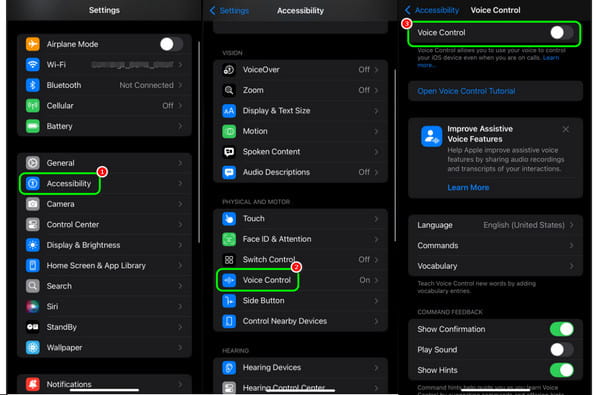600x395 pixels.
Task: Tap Learn More in Improve Assistive card
Action: (468, 188)
